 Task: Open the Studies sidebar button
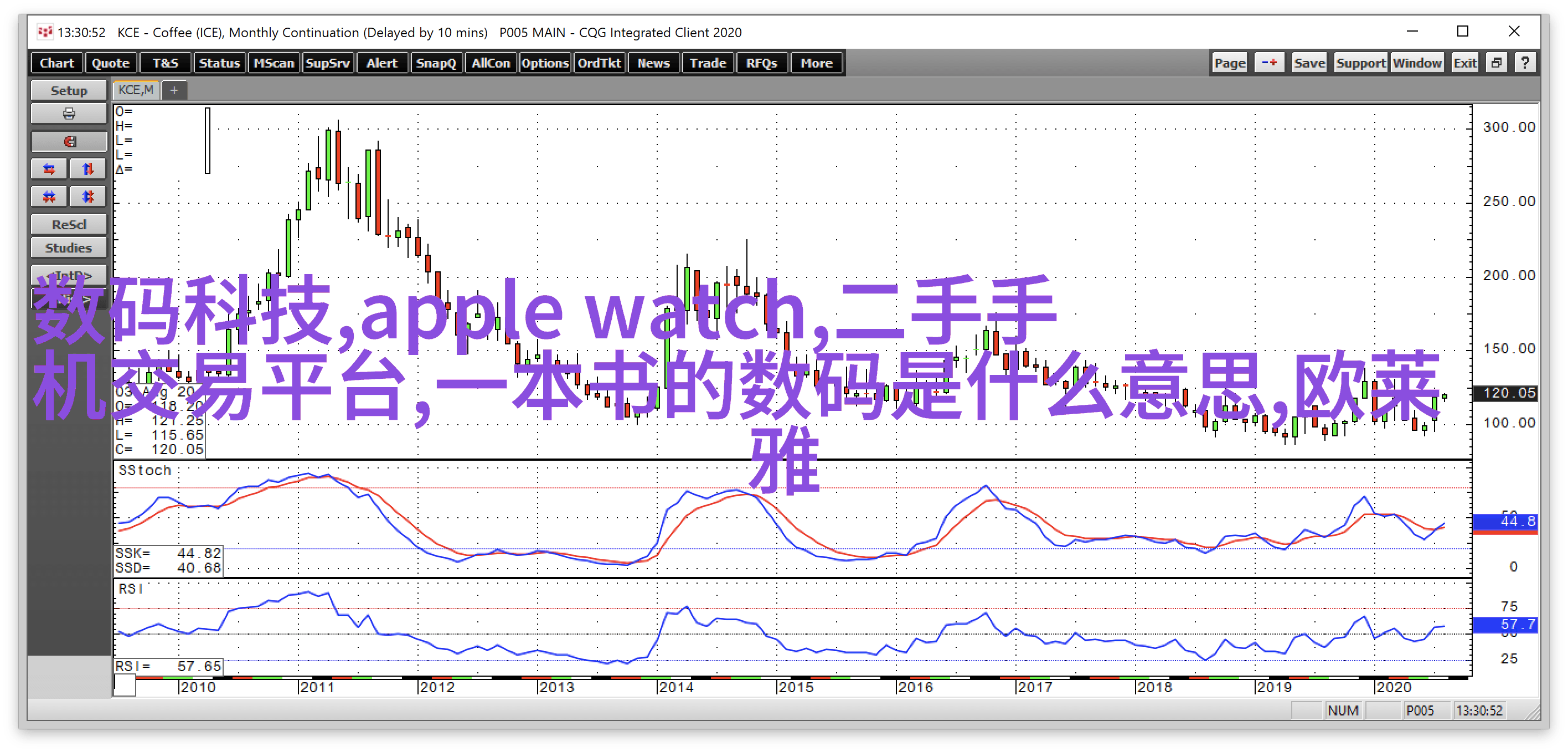(69, 248)
